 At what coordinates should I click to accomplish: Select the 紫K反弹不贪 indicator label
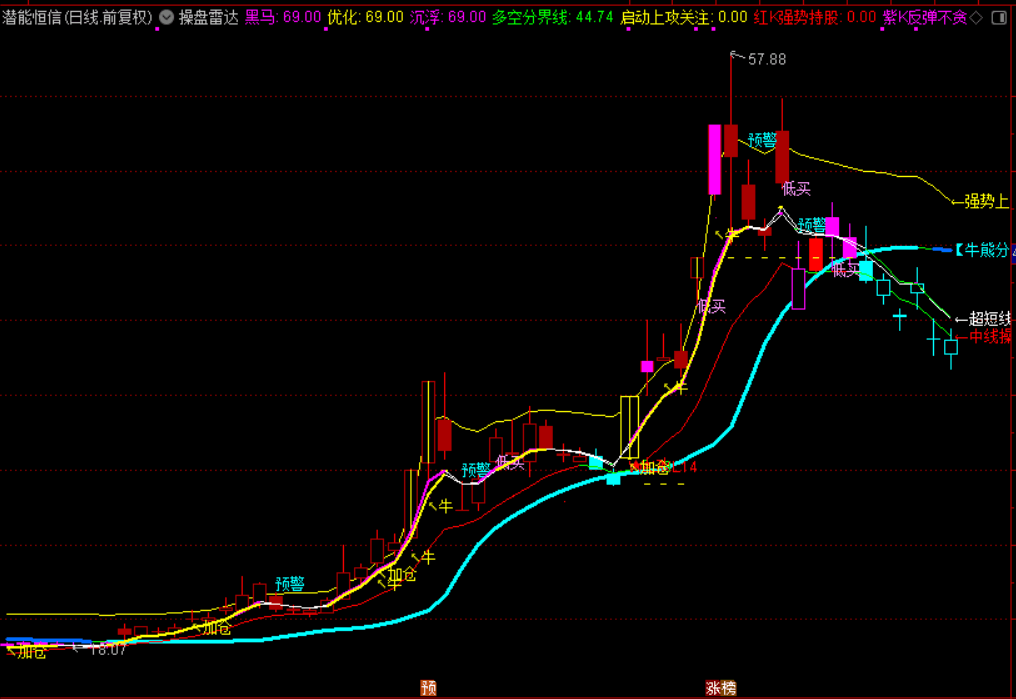[x=925, y=17]
